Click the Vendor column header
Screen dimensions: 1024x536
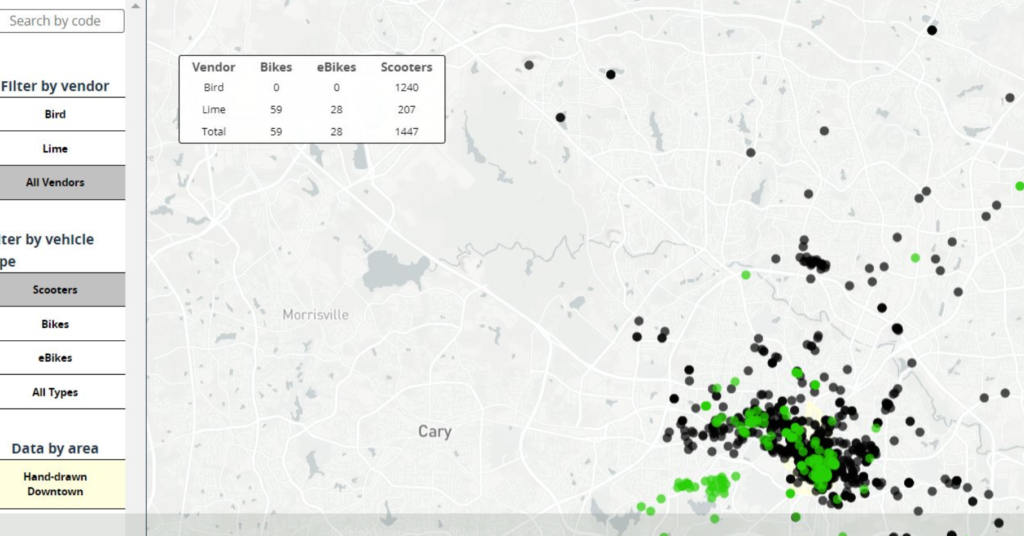[214, 67]
